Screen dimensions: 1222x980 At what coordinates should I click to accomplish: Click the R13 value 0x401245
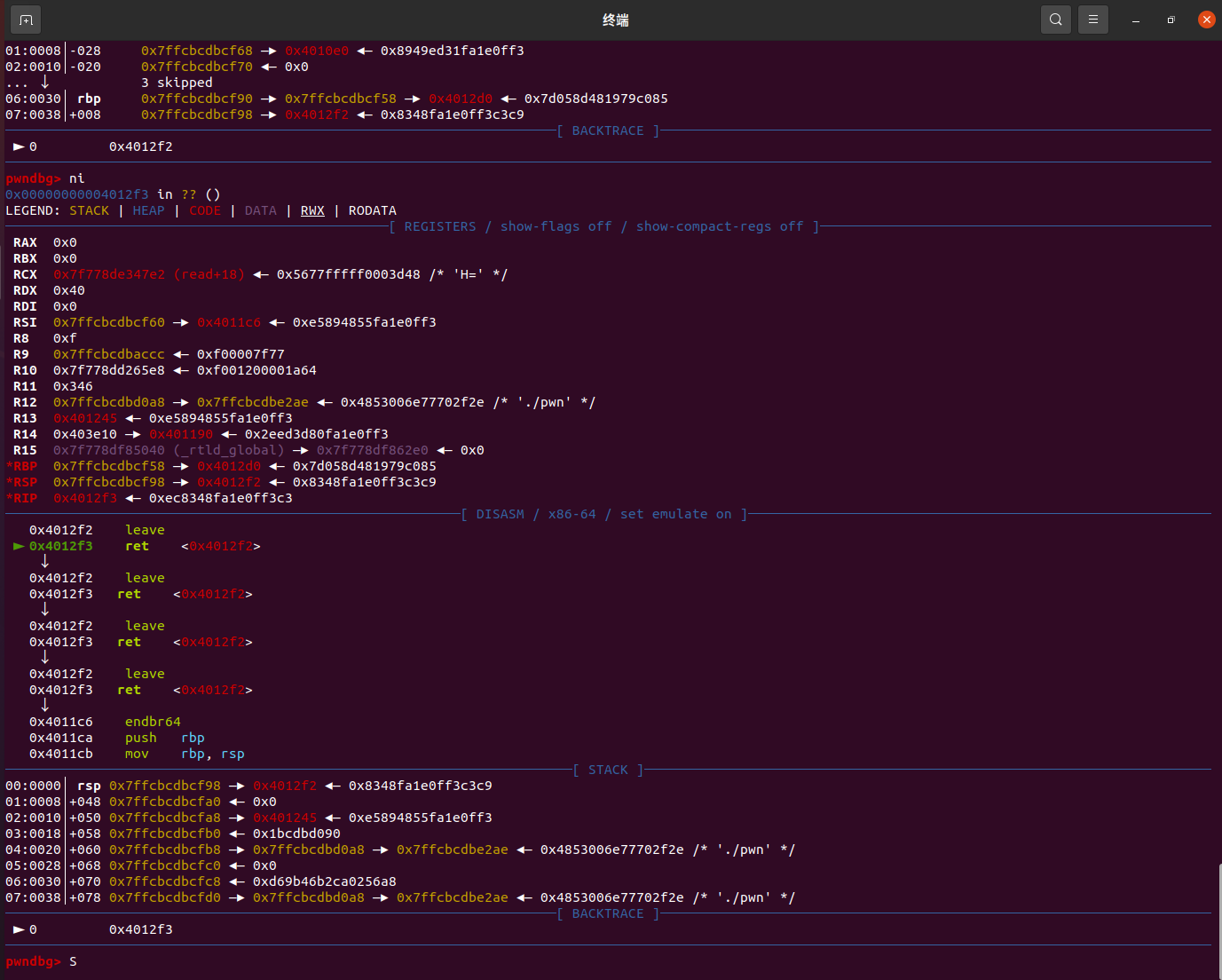(85, 418)
